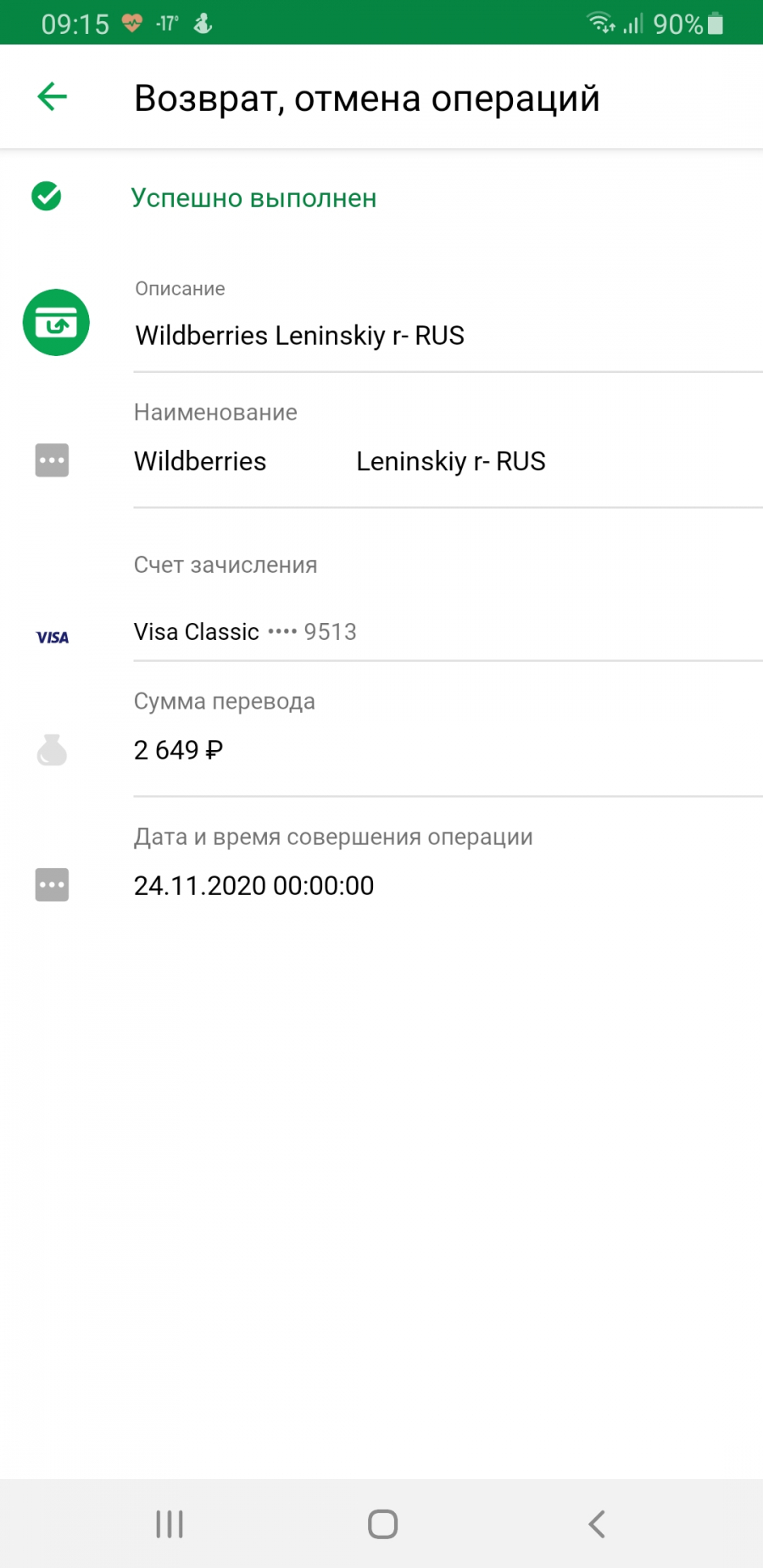Image resolution: width=763 pixels, height=1568 pixels.
Task: Select the Успешно выполнен status text
Action: (x=253, y=197)
